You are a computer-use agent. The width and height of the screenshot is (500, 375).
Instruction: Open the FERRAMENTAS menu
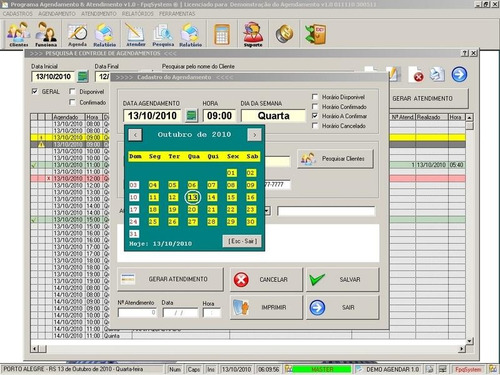click(x=177, y=14)
